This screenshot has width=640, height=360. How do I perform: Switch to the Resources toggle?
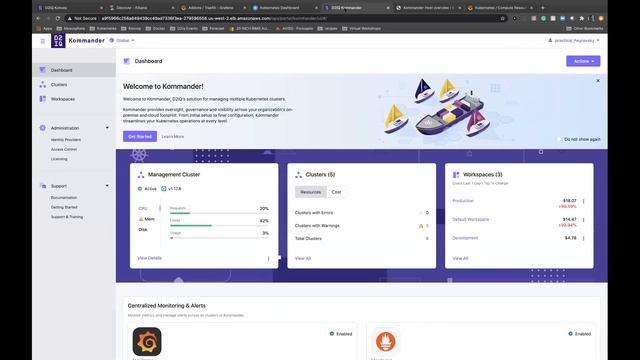click(x=311, y=192)
